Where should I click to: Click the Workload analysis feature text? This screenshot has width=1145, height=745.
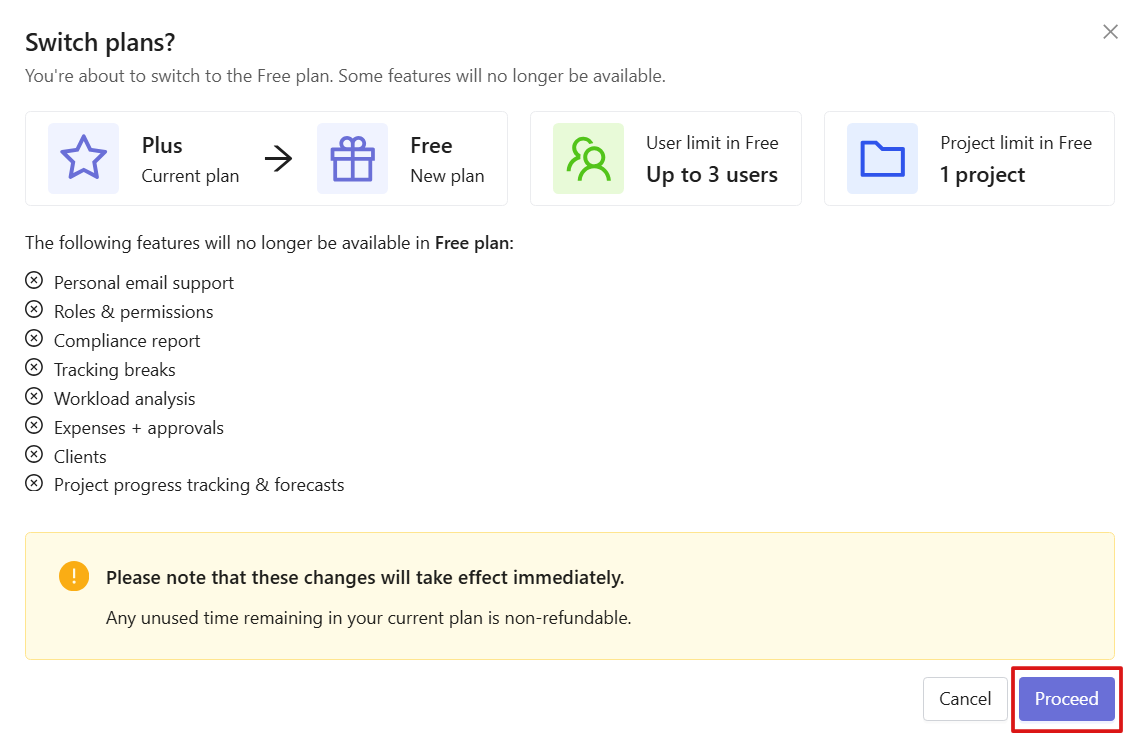pyautogui.click(x=125, y=399)
